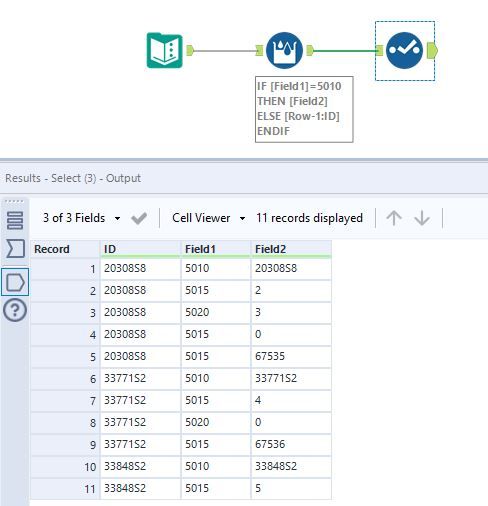Click Field1 cell '5020' in record 8
Viewport: 488px width, 506px height.
pyautogui.click(x=216, y=423)
